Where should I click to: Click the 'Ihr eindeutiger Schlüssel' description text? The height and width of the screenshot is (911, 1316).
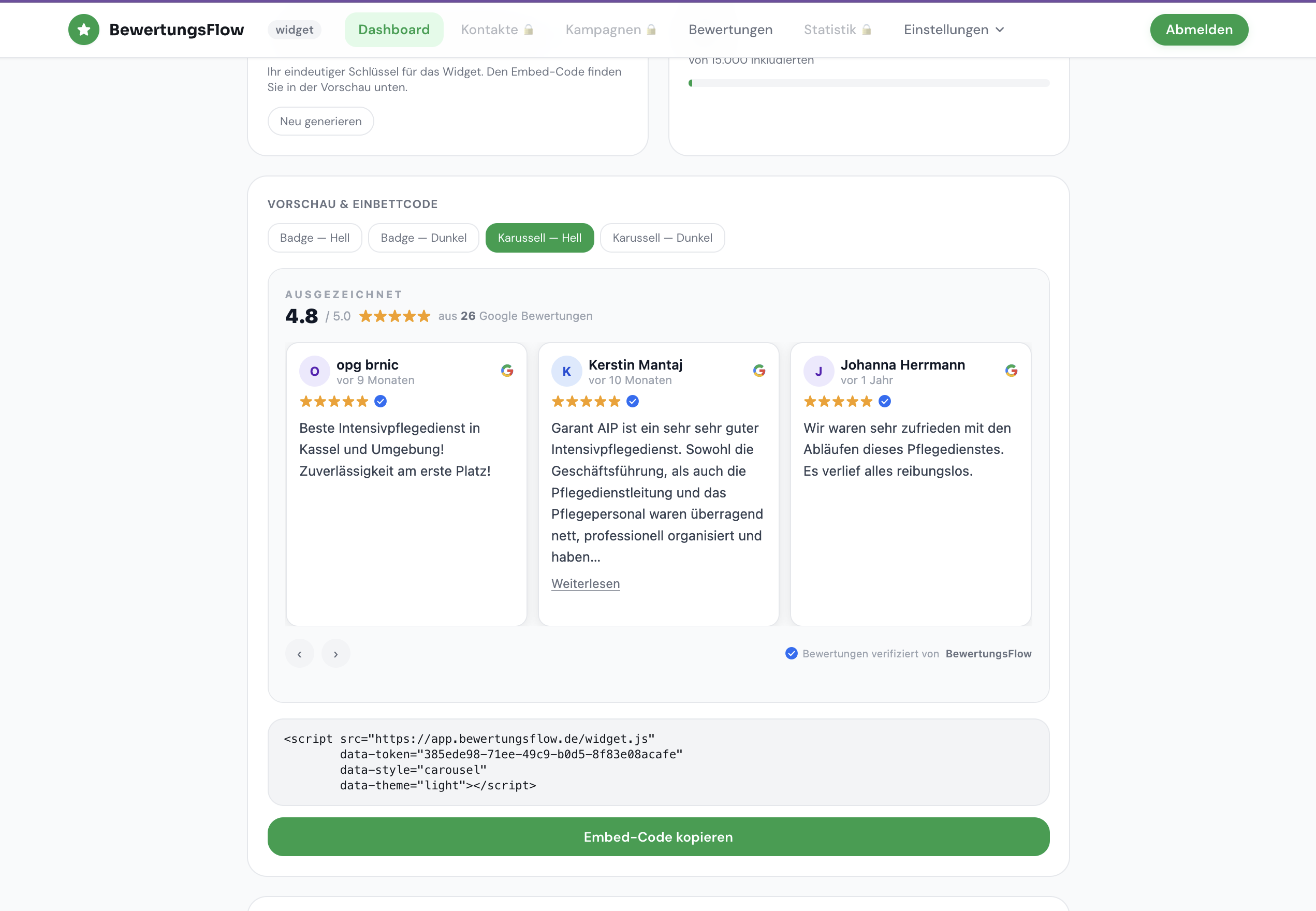[x=444, y=79]
